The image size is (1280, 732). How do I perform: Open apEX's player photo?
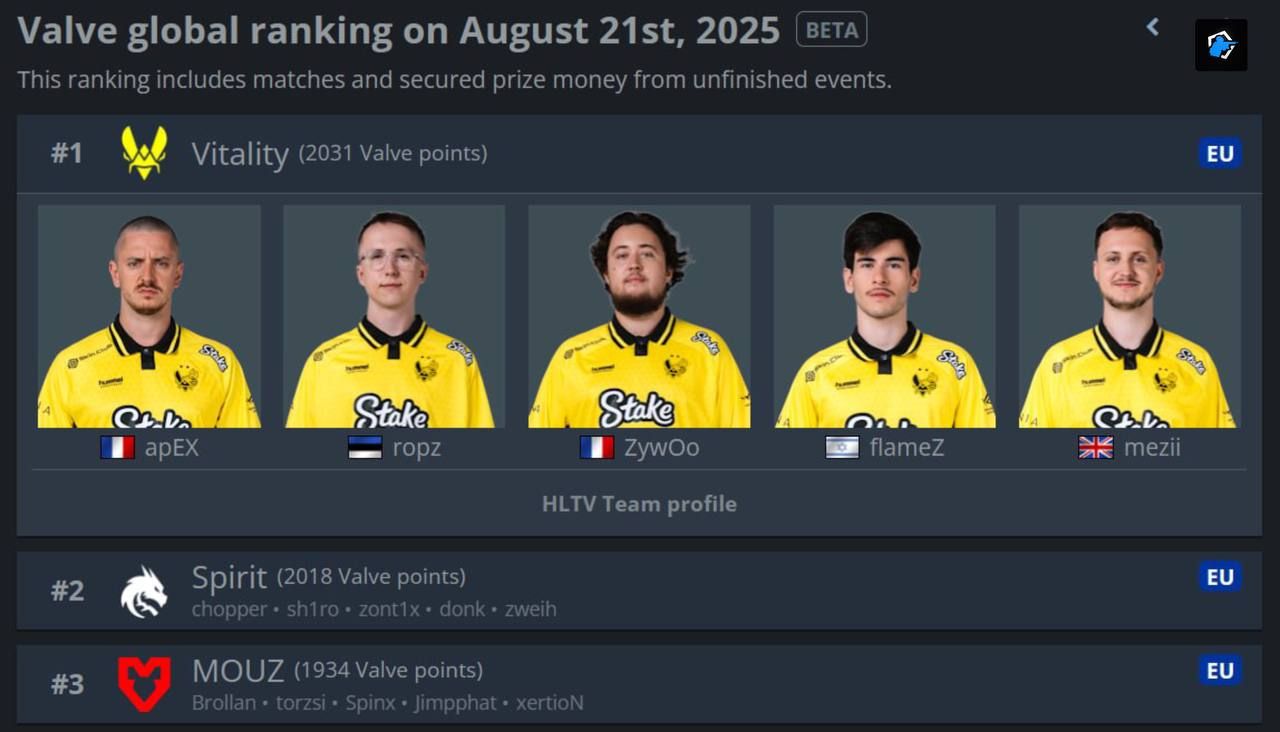(149, 317)
